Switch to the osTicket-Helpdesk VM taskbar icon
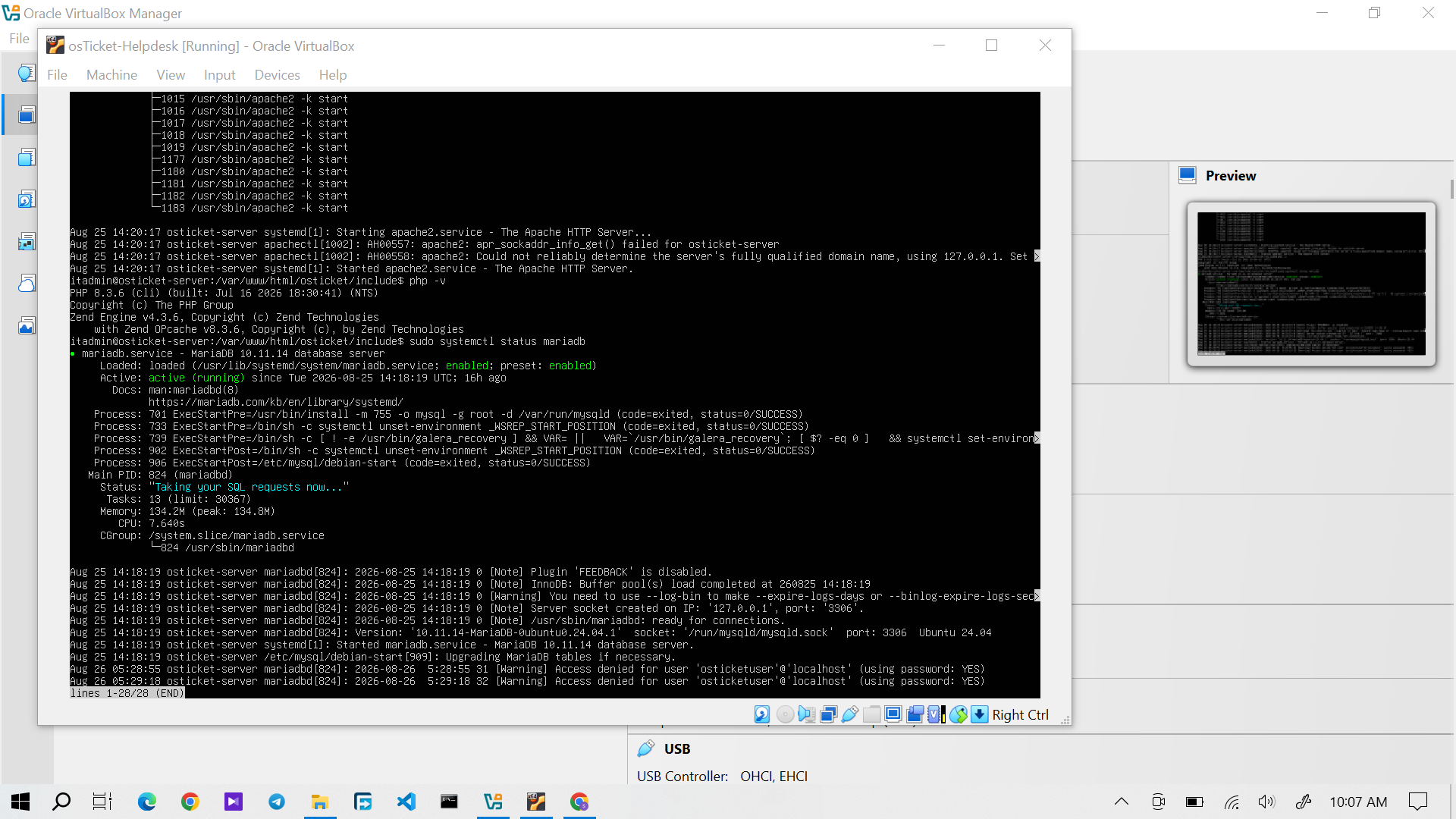Screen dimensions: 1456x819 (536, 802)
